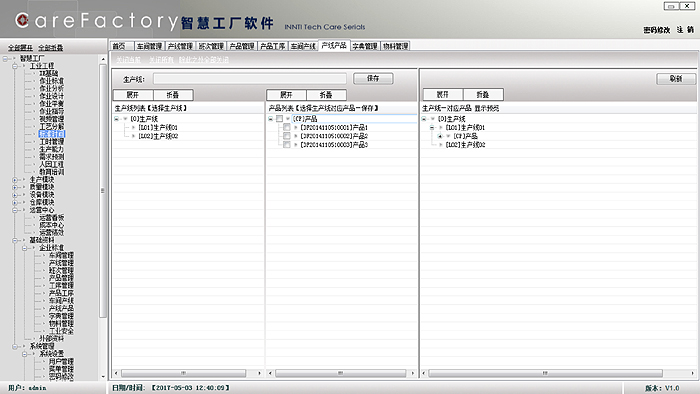Click 注销 to log out
The image size is (700, 394).
[685, 29]
